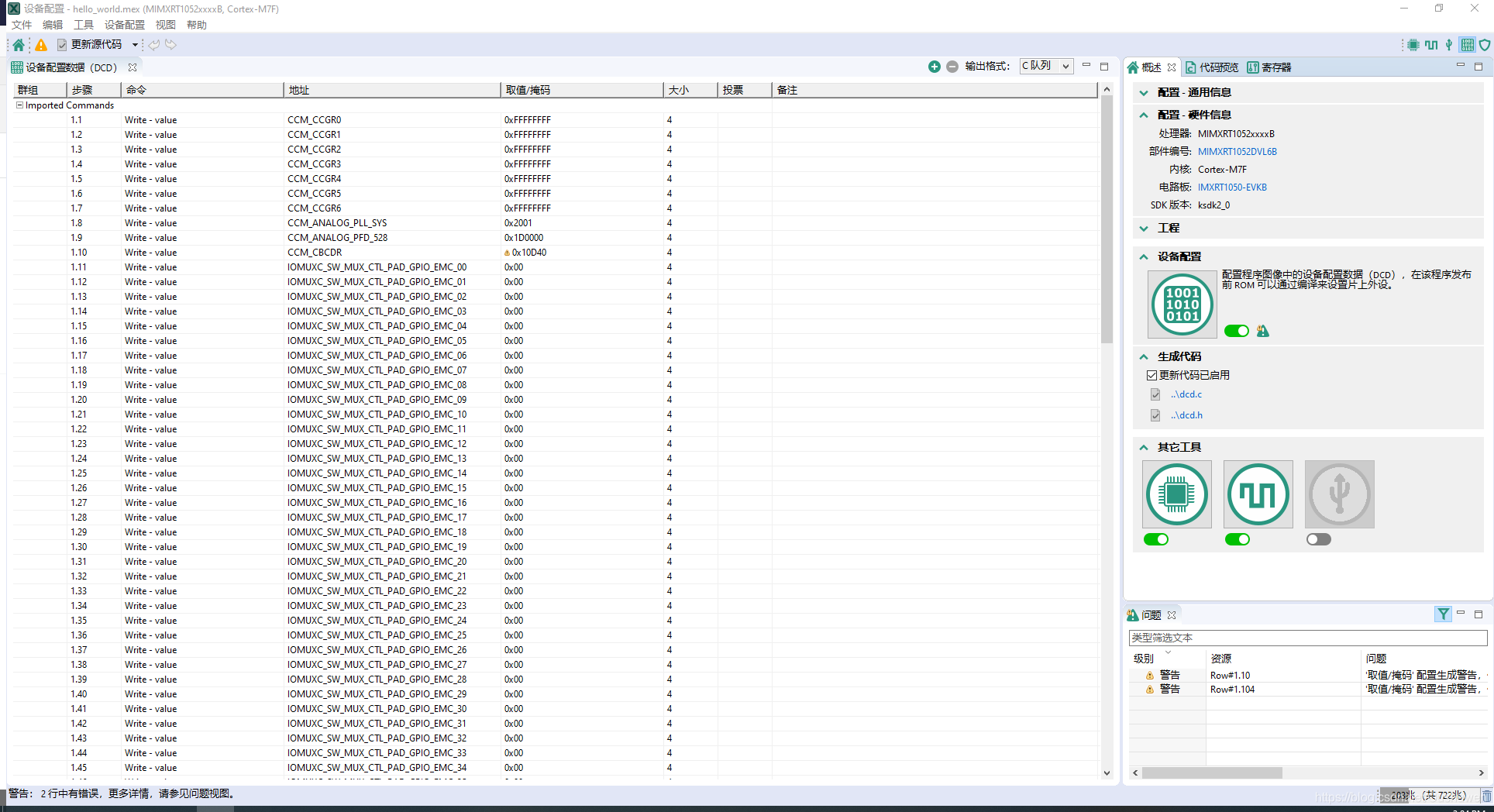This screenshot has height=812, width=1494.
Task: Click the filter funnel icon in 问题 panel
Action: pyautogui.click(x=1443, y=614)
